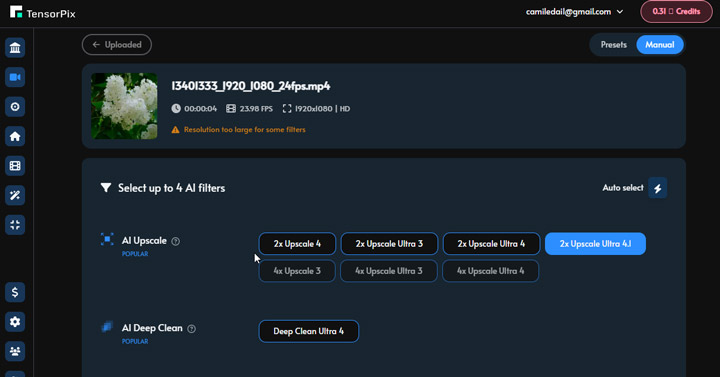Click the video file name text
This screenshot has width=720, height=377.
[251, 86]
